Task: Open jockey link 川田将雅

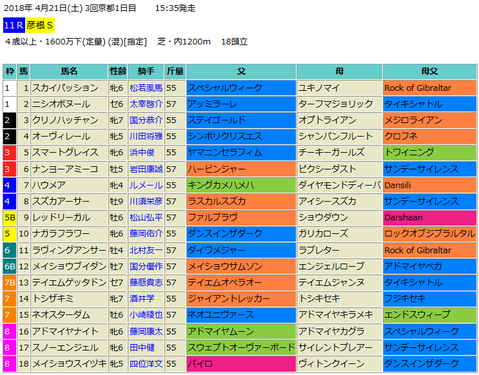Action: 146,136
